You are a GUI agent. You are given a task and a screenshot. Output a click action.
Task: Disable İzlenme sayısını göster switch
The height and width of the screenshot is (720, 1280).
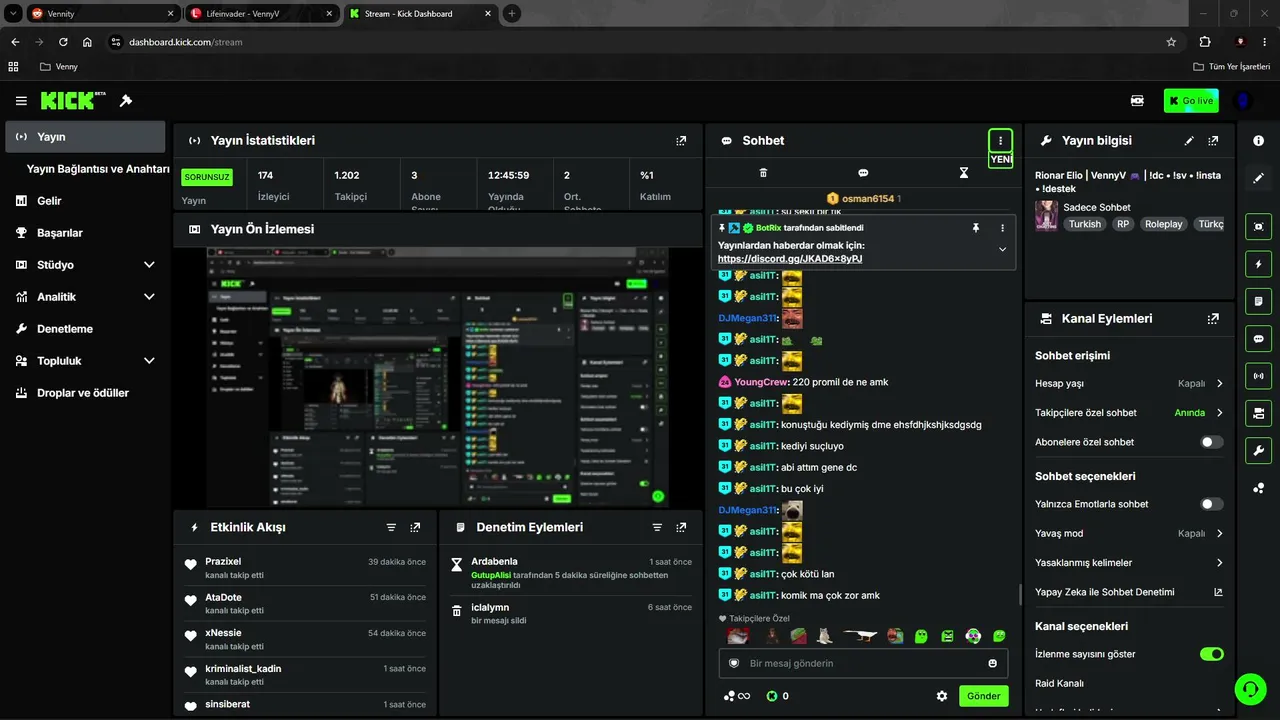coord(1211,654)
